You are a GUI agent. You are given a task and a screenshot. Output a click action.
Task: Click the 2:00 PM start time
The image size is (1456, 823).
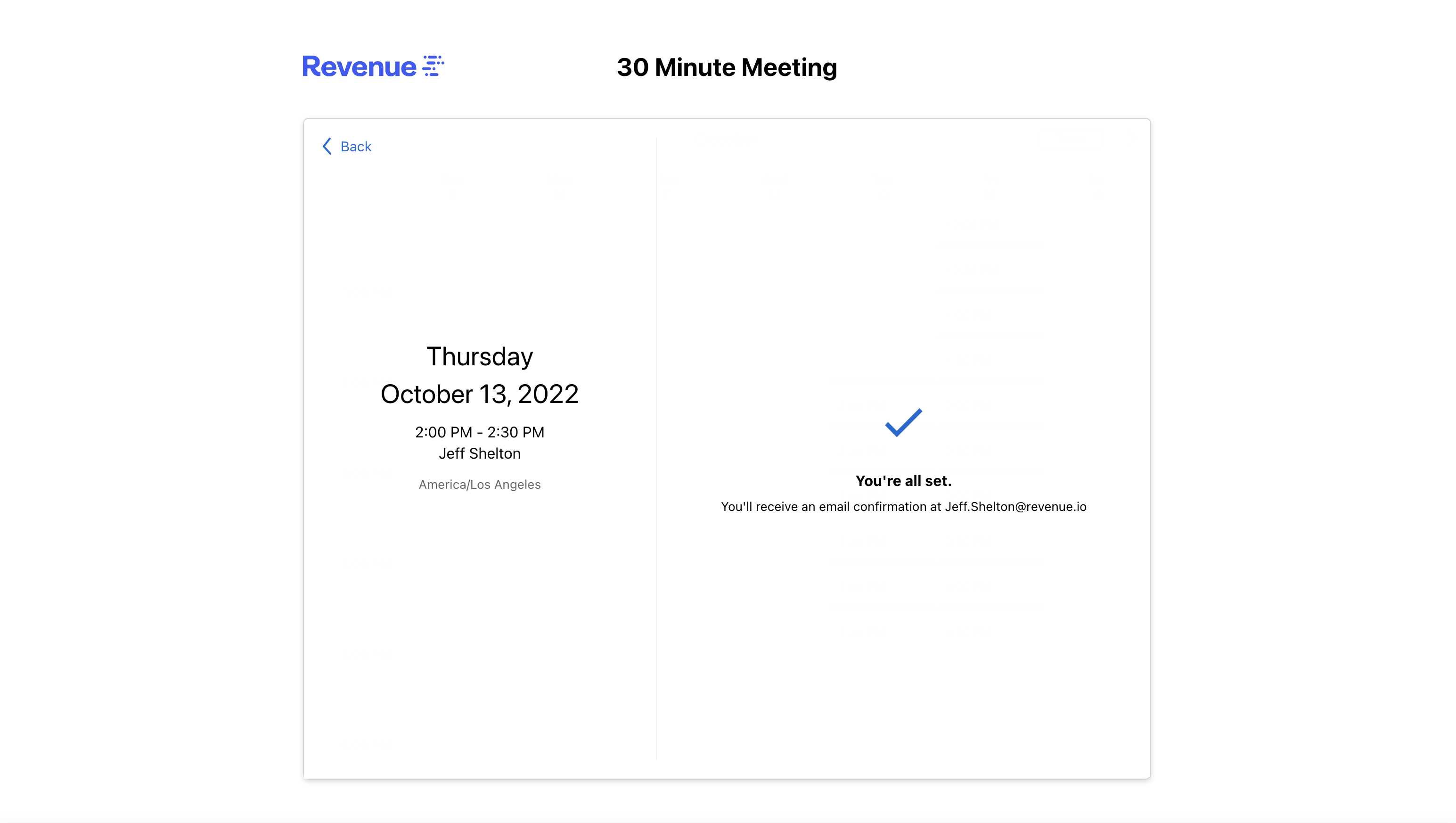coord(443,432)
